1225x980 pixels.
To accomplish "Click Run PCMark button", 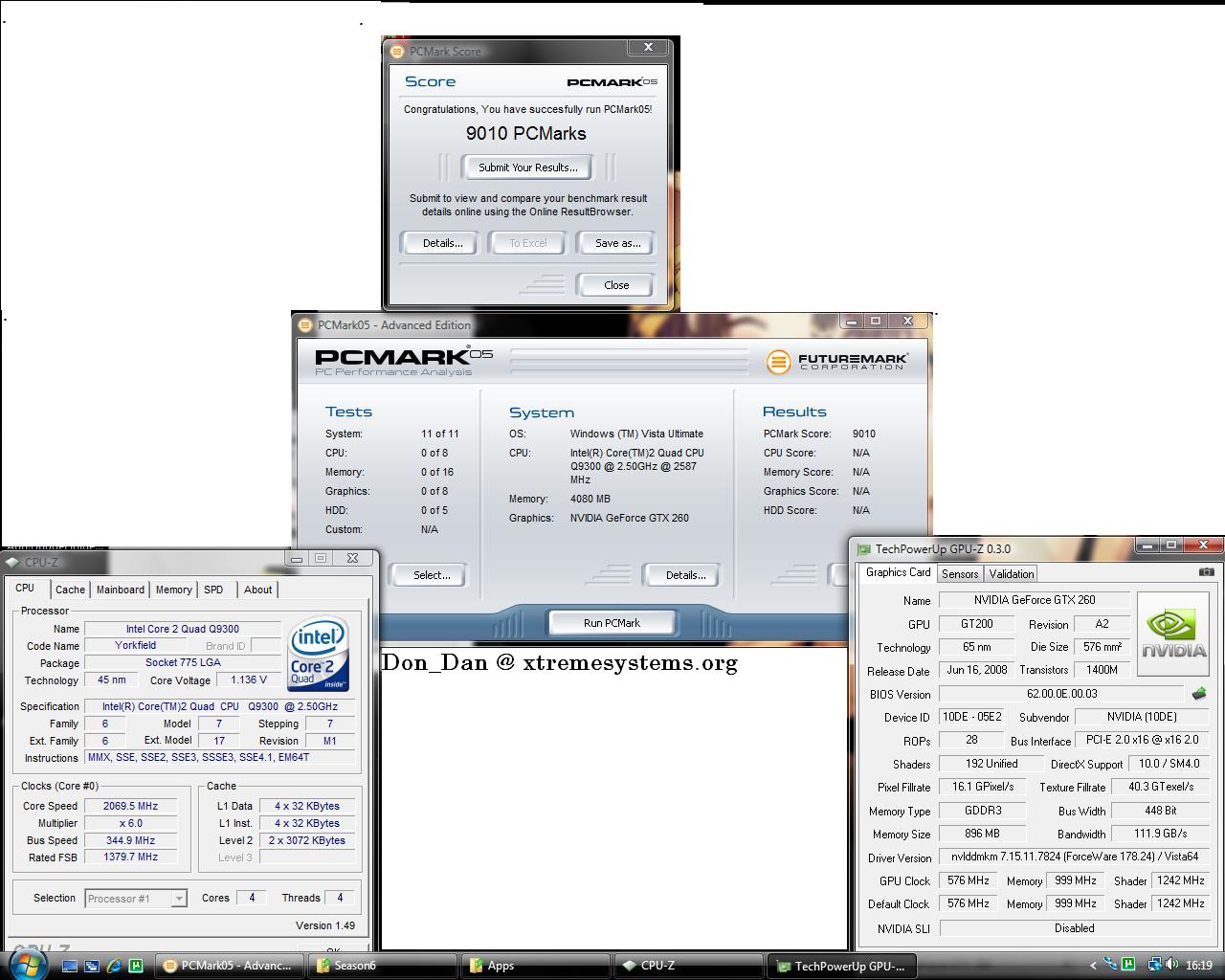I will click(x=612, y=623).
